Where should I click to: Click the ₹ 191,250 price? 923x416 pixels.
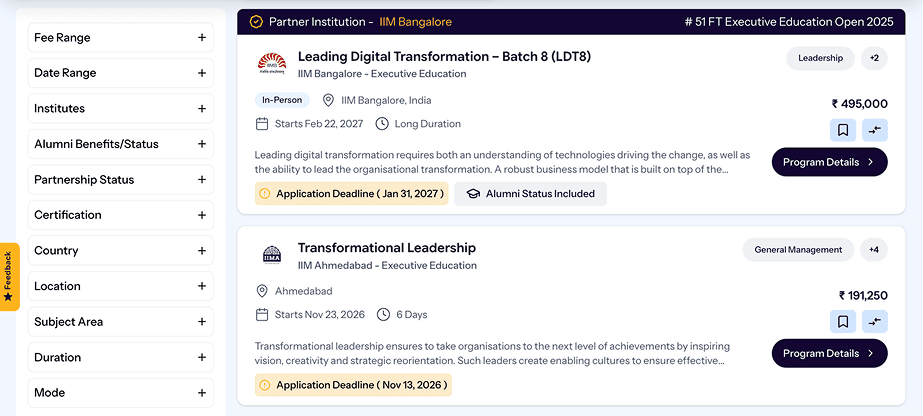pyautogui.click(x=863, y=295)
